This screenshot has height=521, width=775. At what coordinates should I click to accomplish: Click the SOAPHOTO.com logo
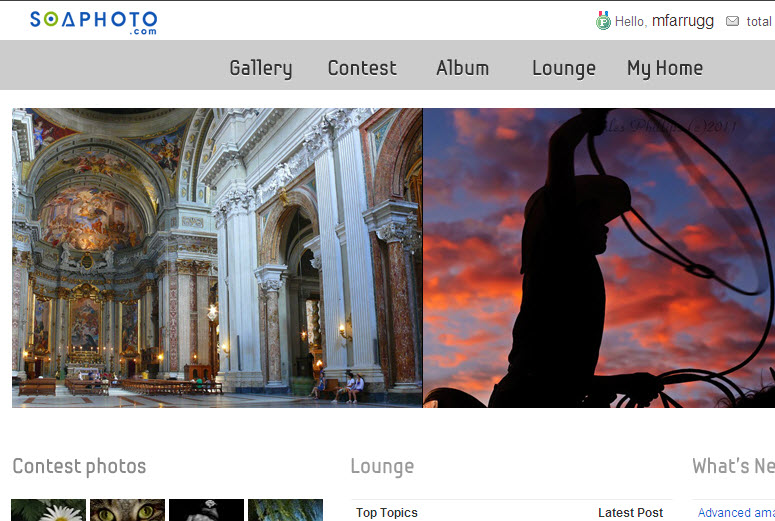click(93, 21)
